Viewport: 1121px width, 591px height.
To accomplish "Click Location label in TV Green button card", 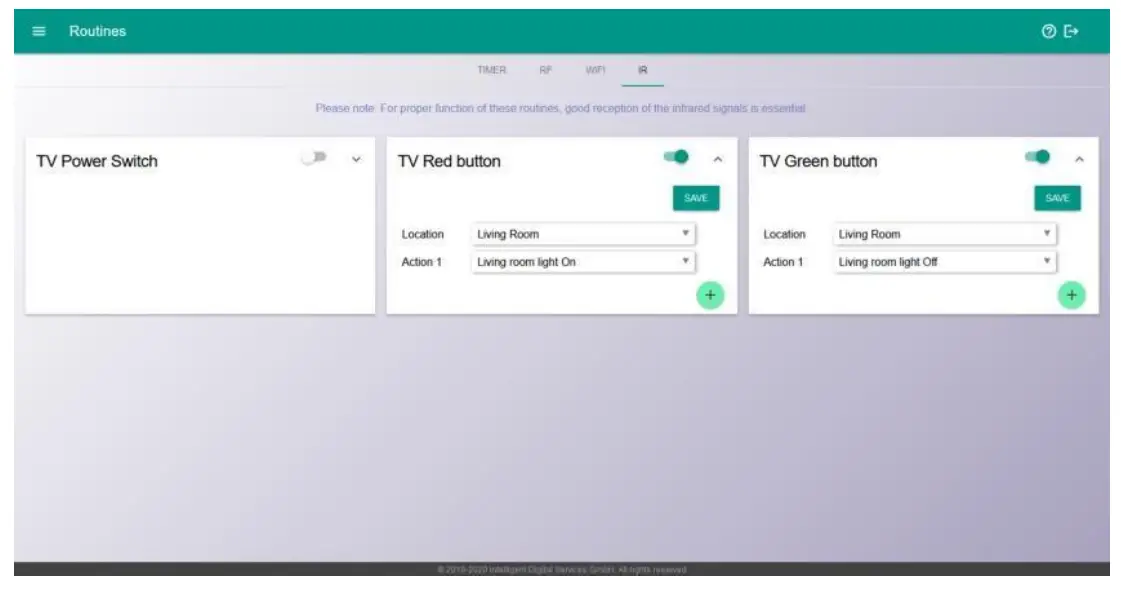I will coord(784,234).
